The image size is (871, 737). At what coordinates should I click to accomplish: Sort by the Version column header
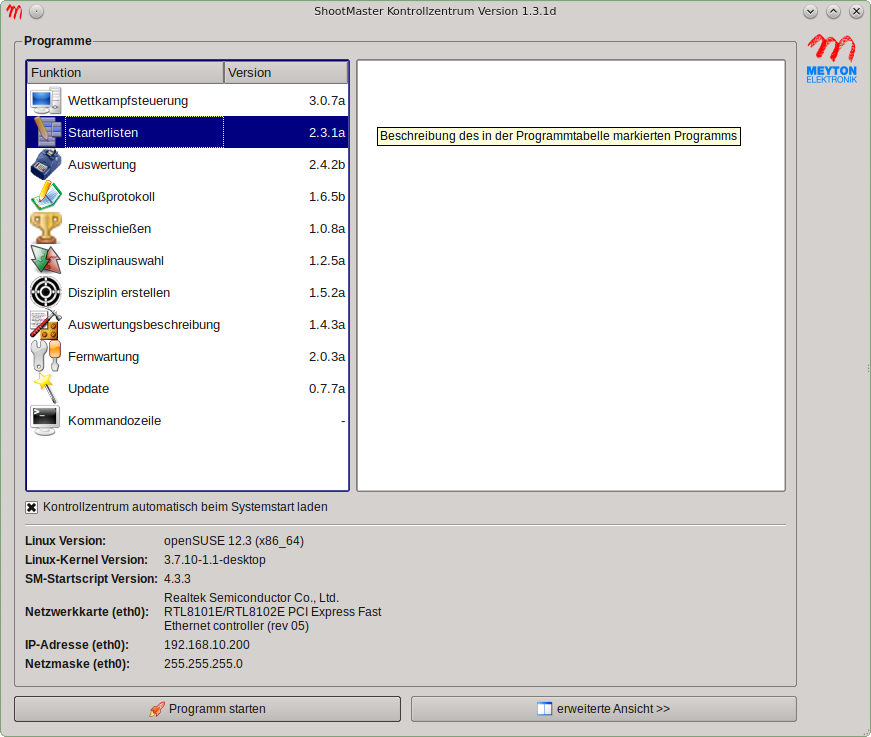(x=285, y=73)
